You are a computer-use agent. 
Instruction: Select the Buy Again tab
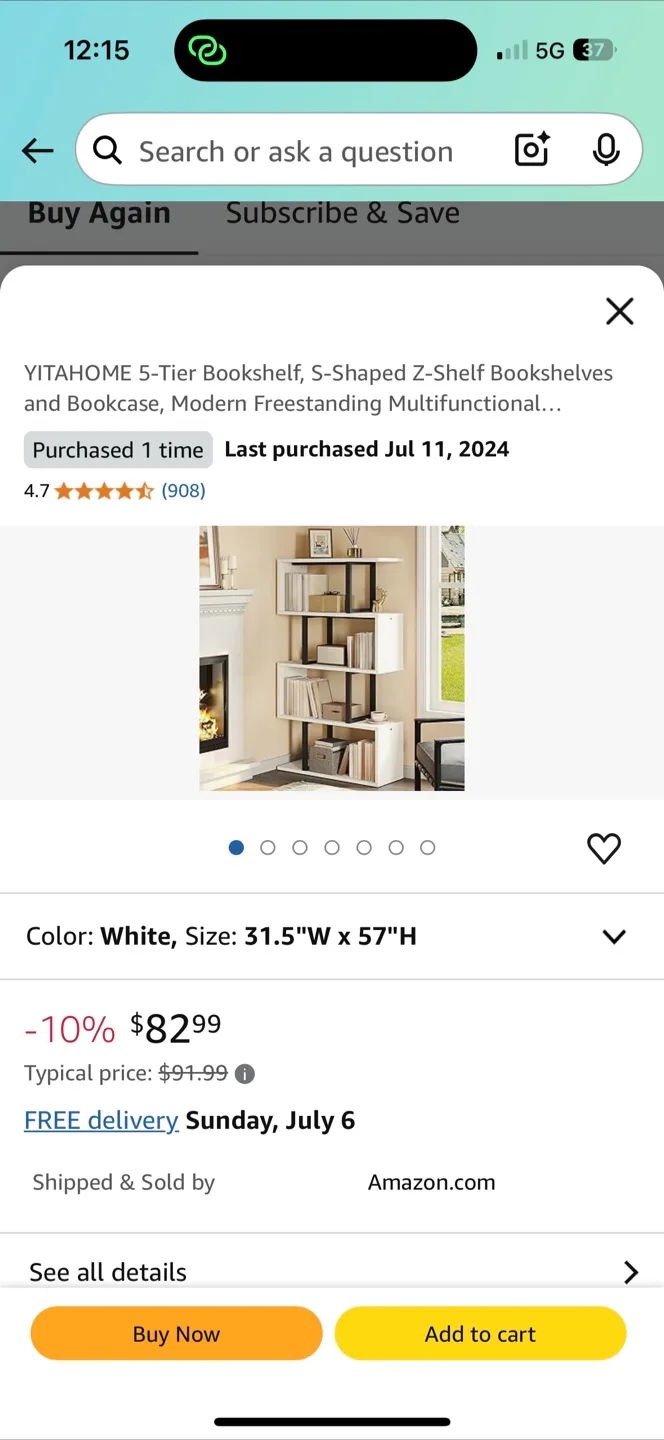[x=96, y=212]
